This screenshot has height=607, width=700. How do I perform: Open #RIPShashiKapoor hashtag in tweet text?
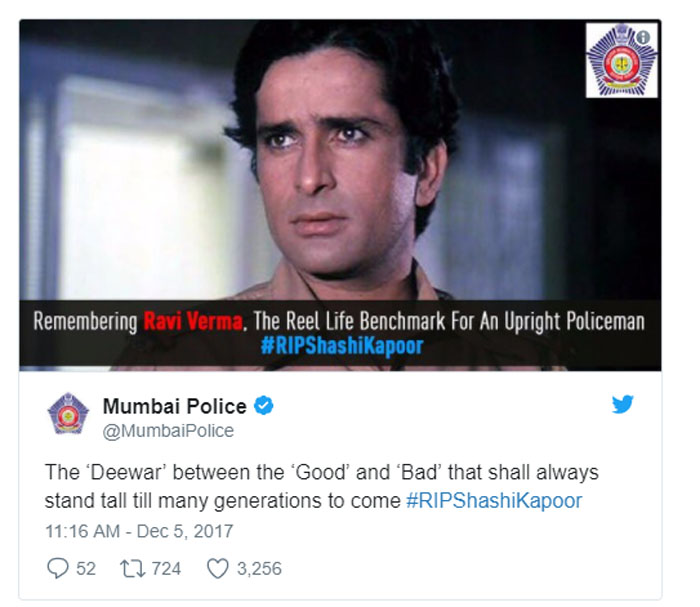494,501
